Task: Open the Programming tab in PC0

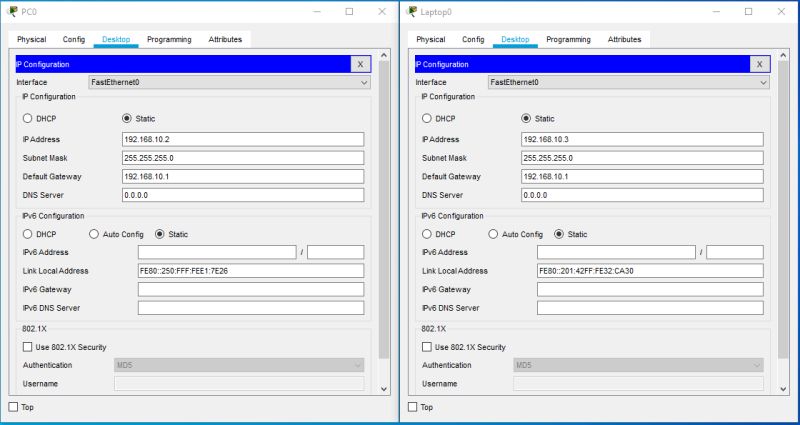Action: coord(169,39)
